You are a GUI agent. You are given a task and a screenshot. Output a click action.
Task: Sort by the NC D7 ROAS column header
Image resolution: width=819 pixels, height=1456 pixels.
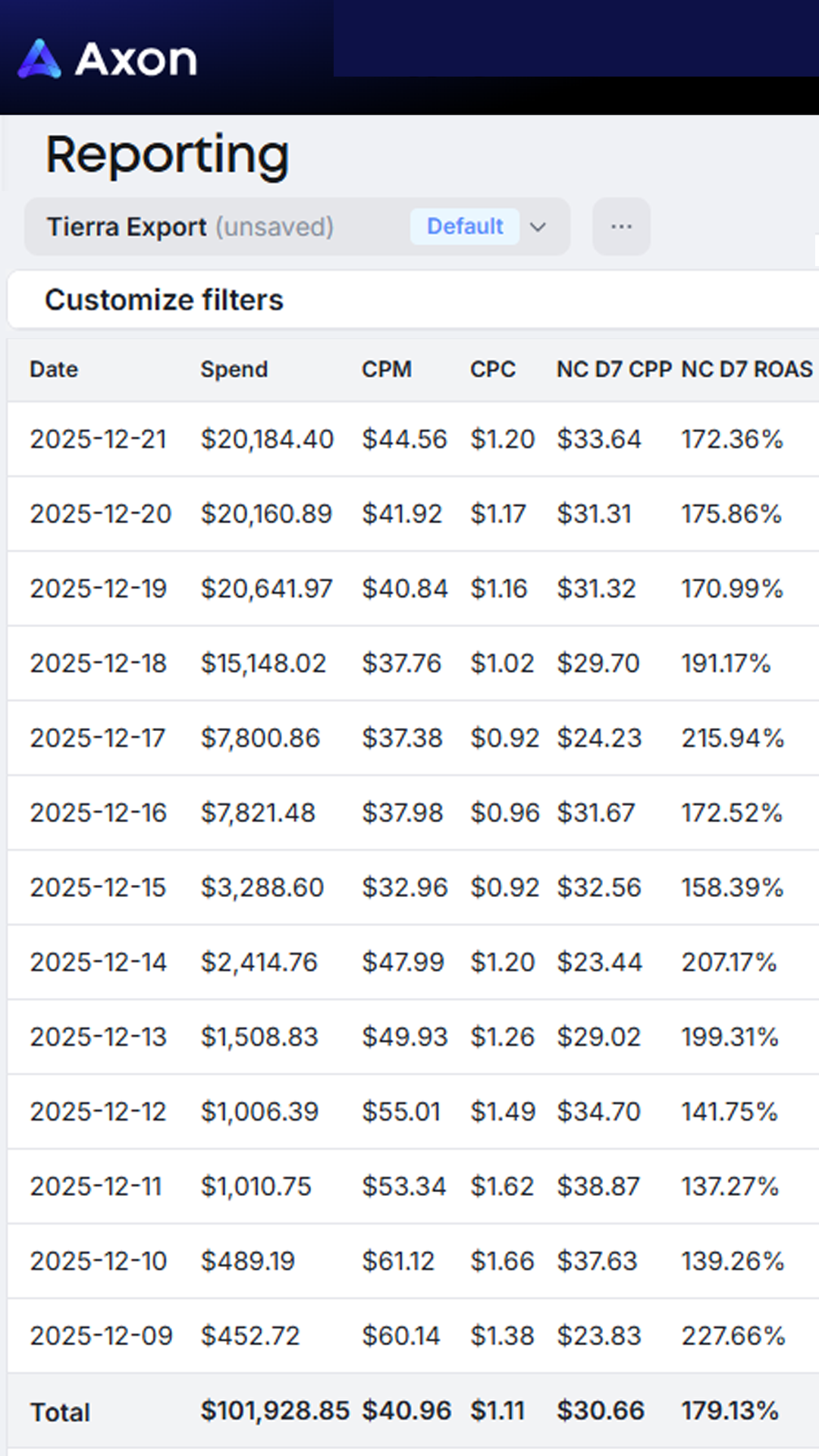pos(746,369)
